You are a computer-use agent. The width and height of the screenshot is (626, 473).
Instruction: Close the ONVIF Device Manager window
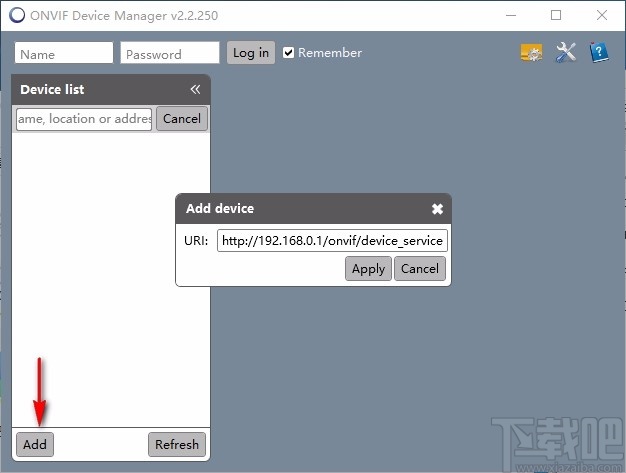602,16
